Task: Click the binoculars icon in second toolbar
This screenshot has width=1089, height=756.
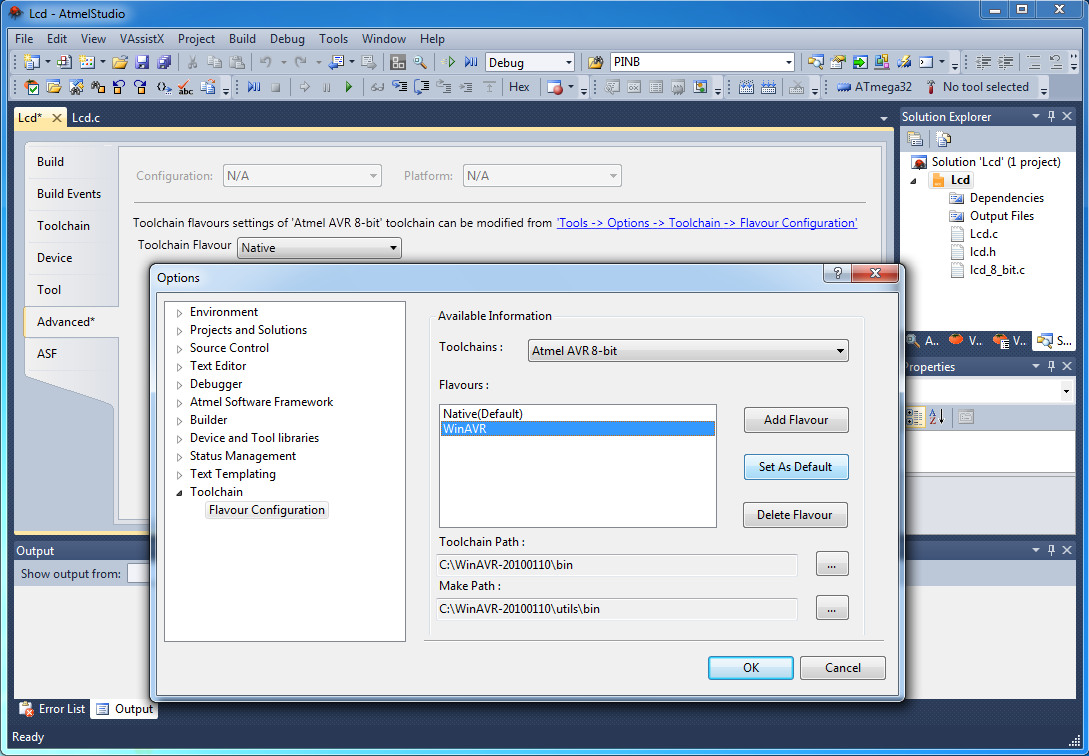Action: [99, 87]
